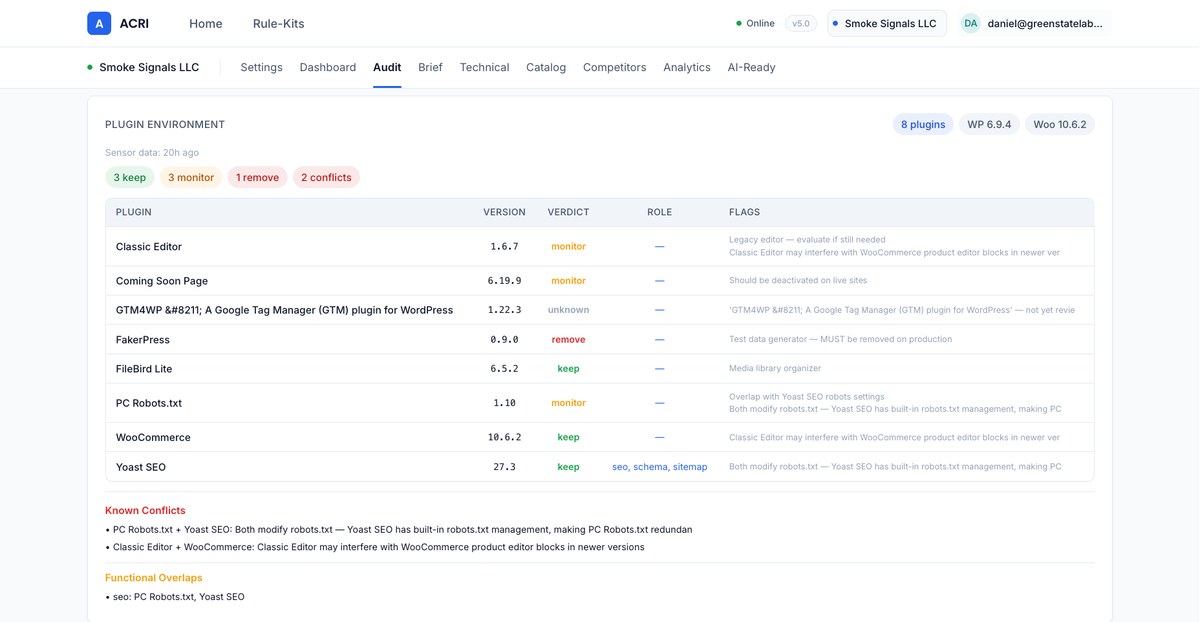This screenshot has width=1200, height=622.
Task: Open the Competitors tab
Action: [x=615, y=67]
